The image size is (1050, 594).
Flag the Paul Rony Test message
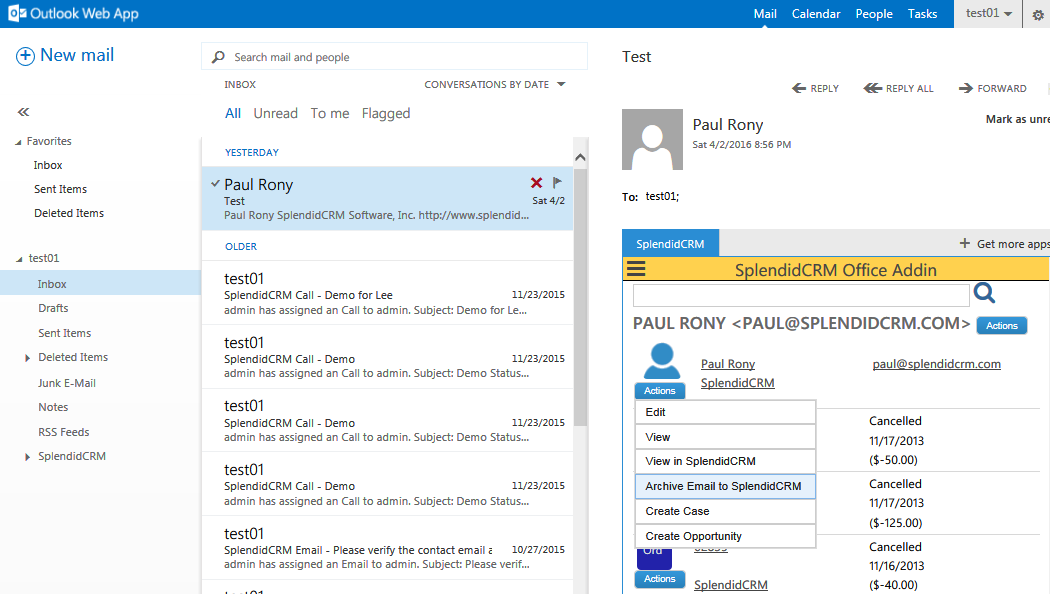coord(557,182)
